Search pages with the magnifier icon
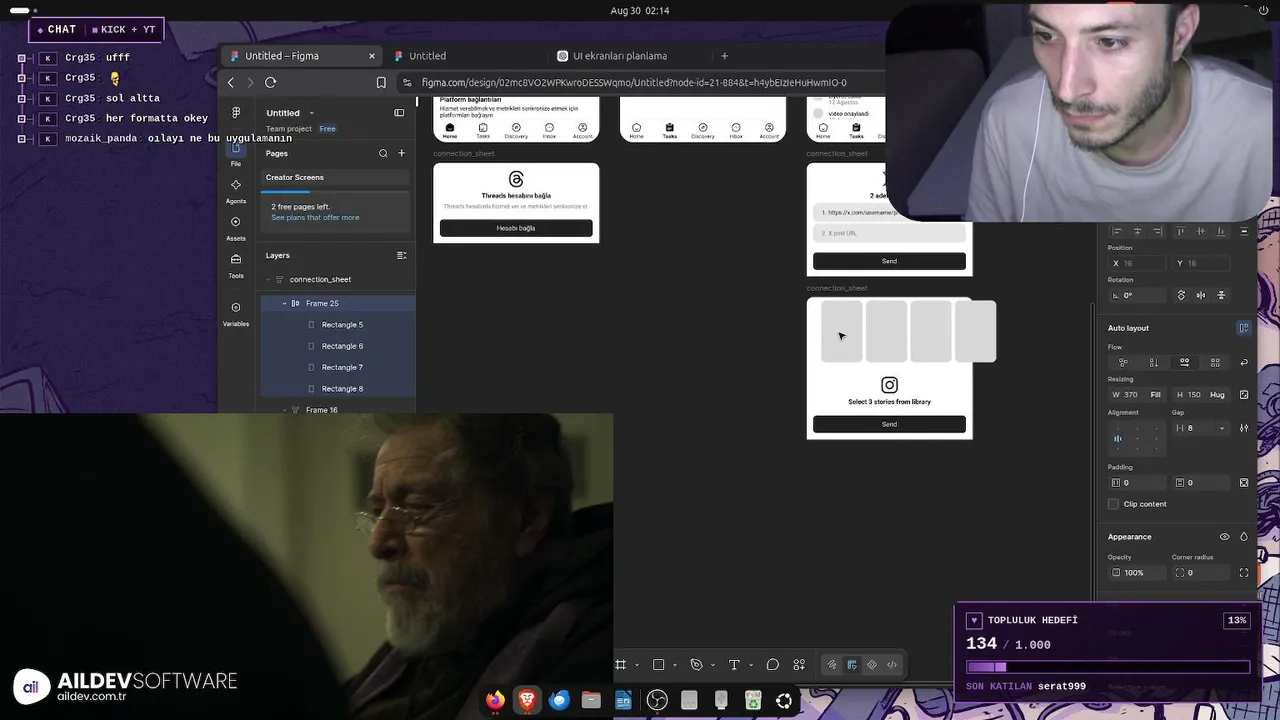The height and width of the screenshot is (720, 1280). tap(383, 153)
